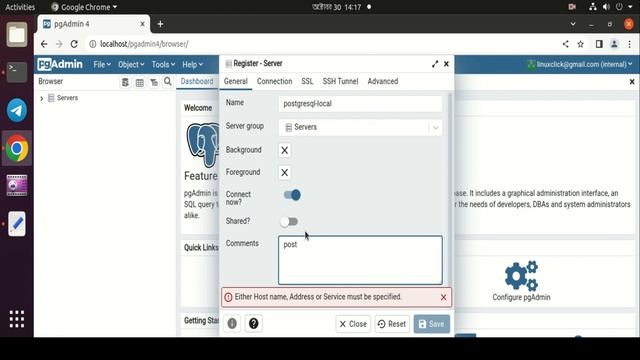Click the Name input field

(360, 104)
